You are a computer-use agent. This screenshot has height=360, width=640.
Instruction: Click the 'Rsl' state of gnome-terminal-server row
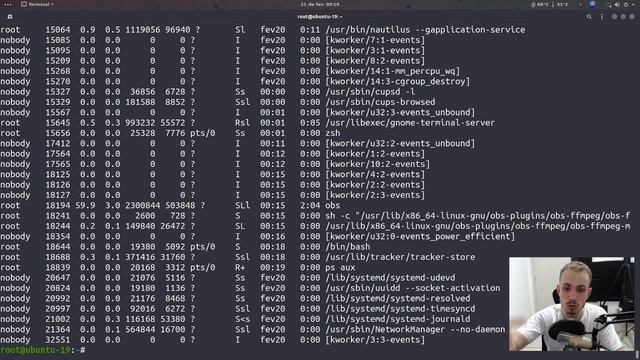click(x=242, y=123)
